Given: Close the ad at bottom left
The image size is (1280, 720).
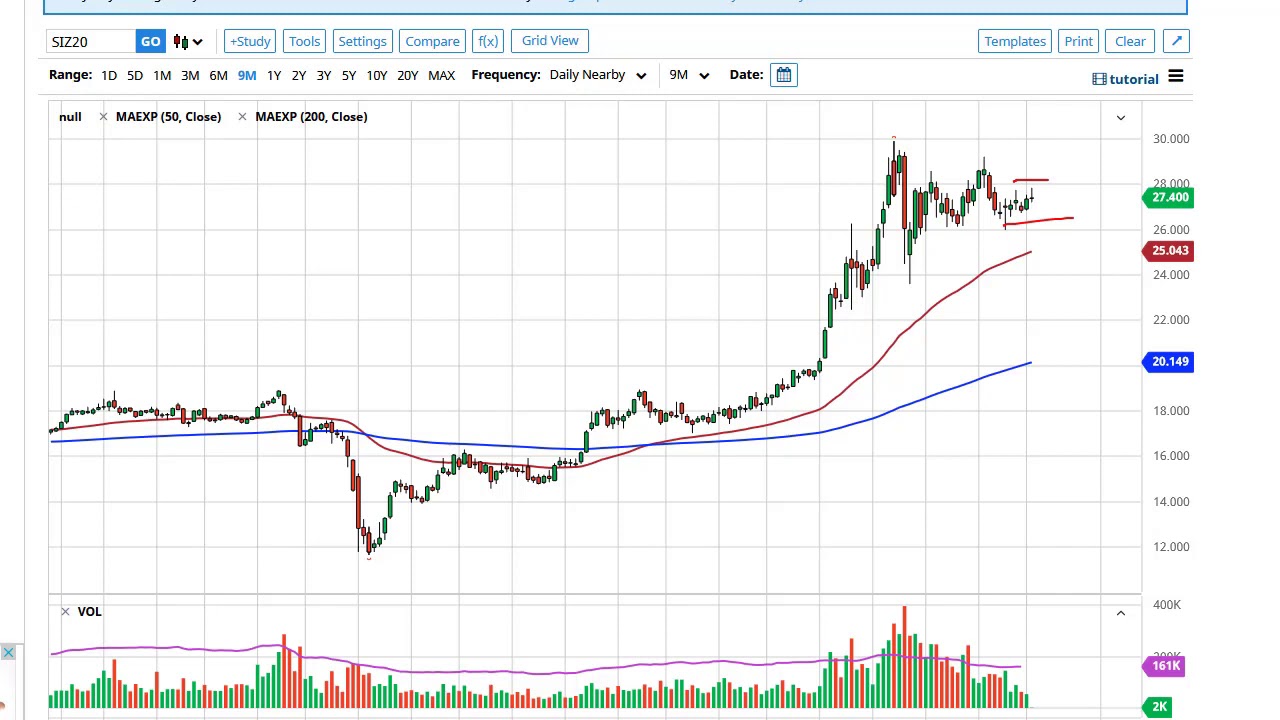Looking at the screenshot, I should coord(8,653).
